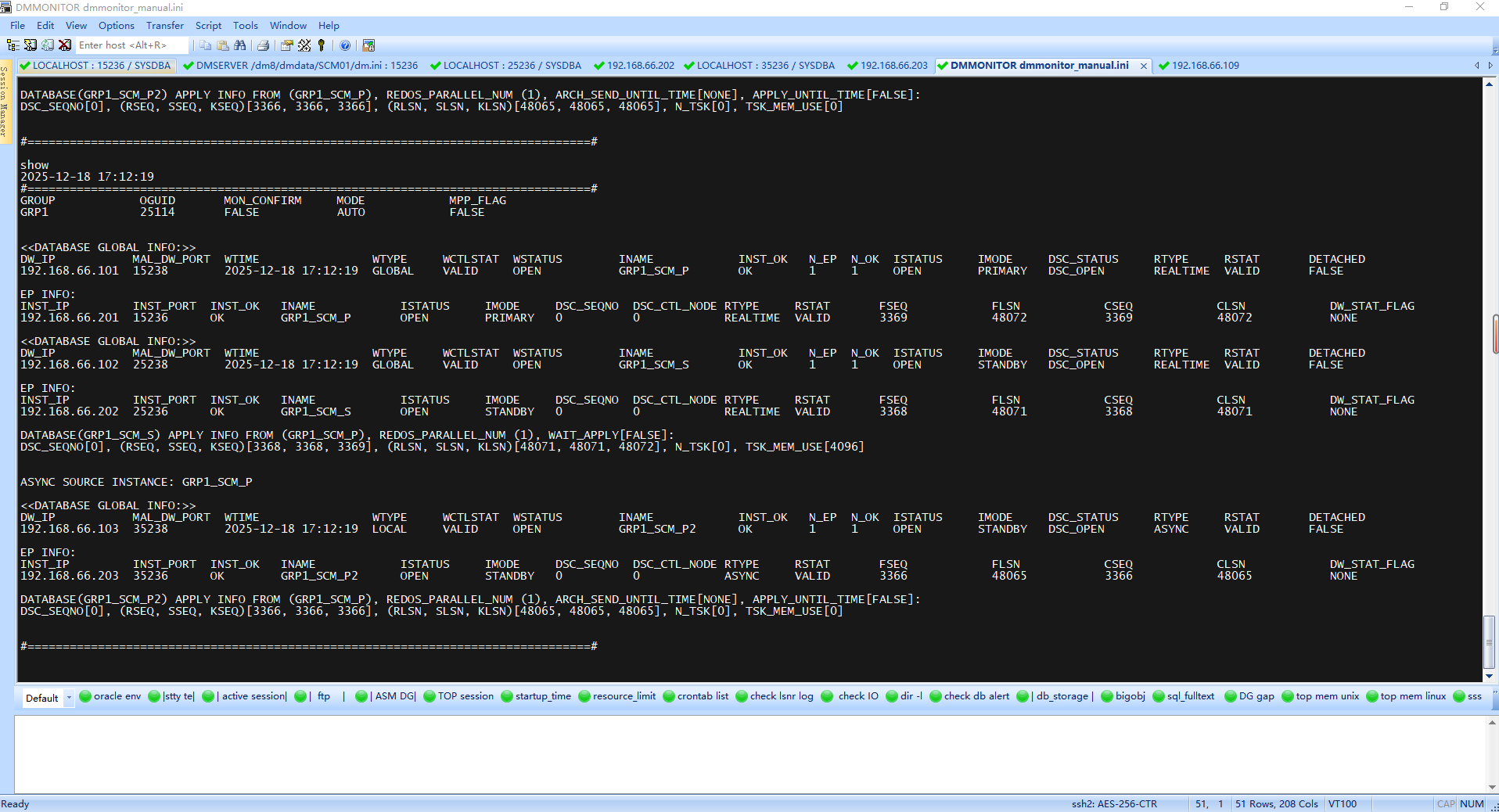
Task: Run the TOP session button
Action: [x=458, y=696]
